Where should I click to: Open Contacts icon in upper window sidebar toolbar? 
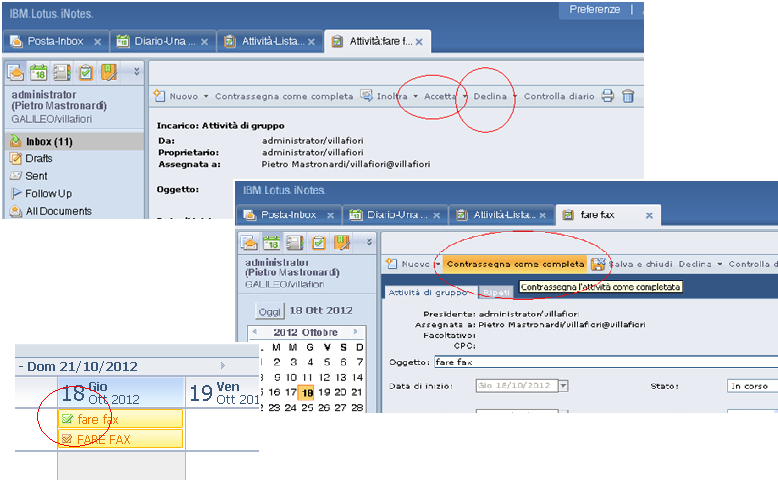click(62, 72)
